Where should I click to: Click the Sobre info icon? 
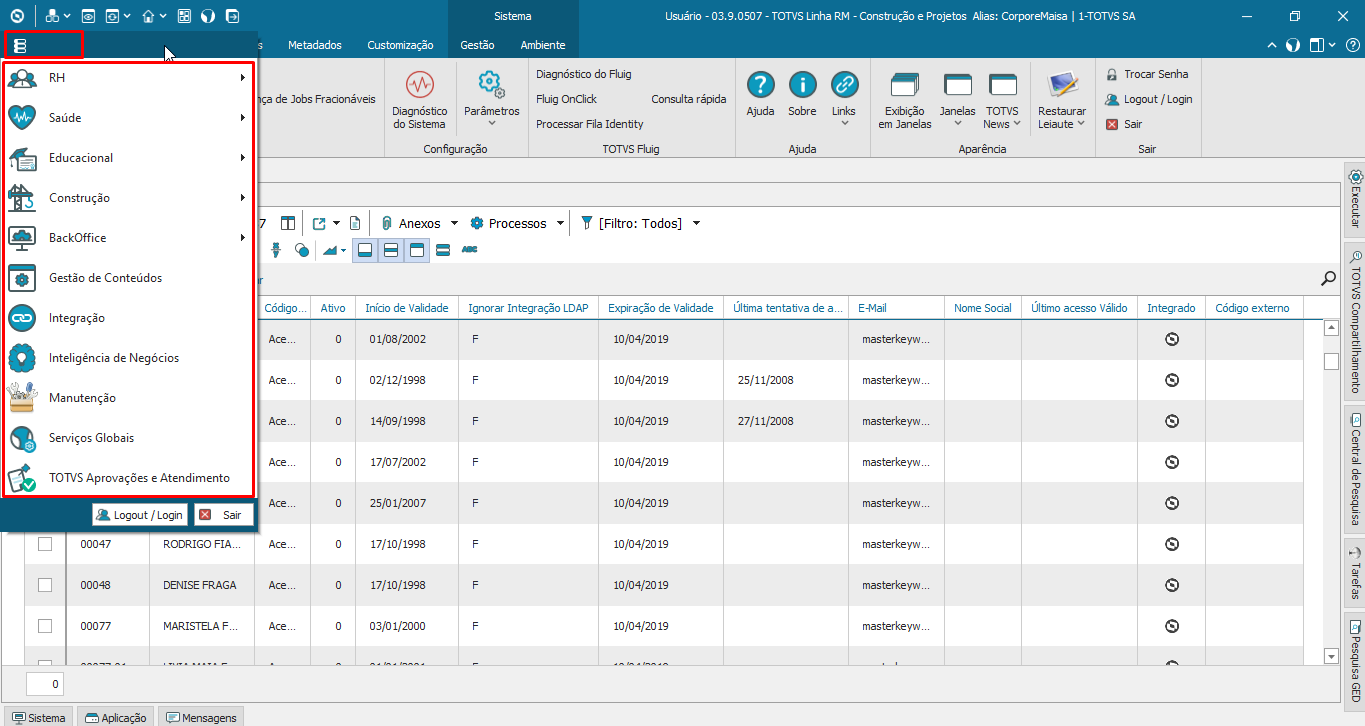(x=802, y=85)
